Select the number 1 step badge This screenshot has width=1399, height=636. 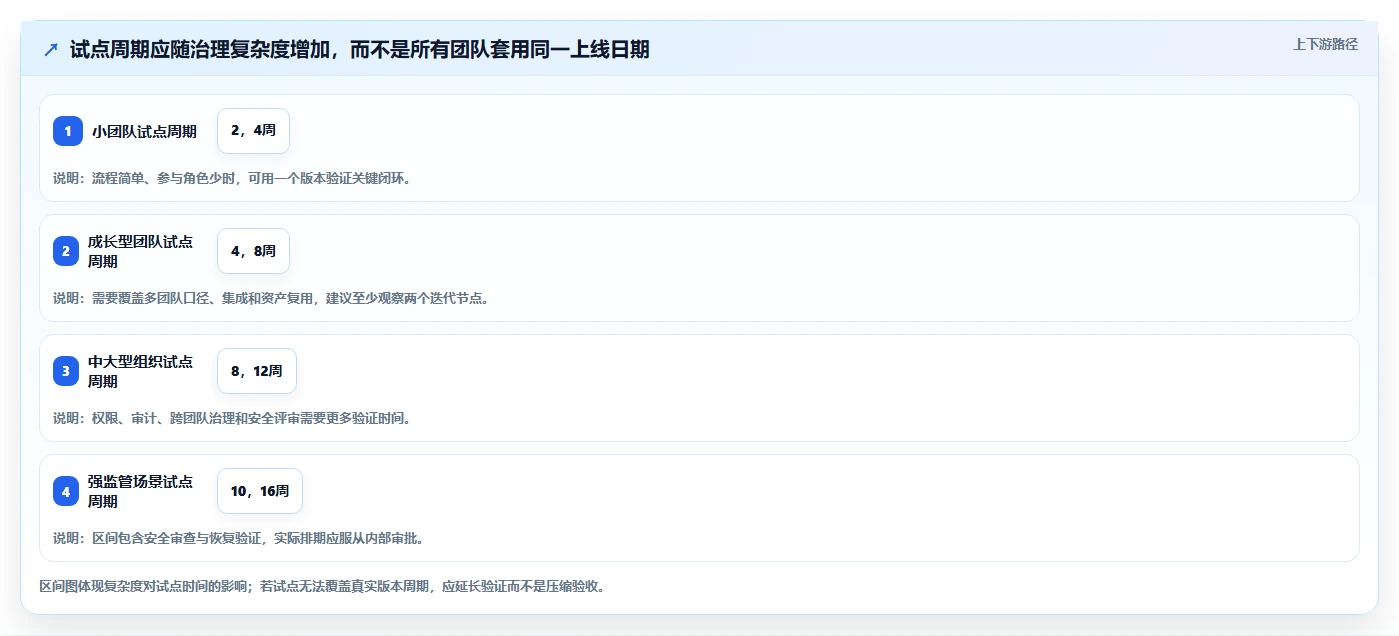click(x=68, y=131)
